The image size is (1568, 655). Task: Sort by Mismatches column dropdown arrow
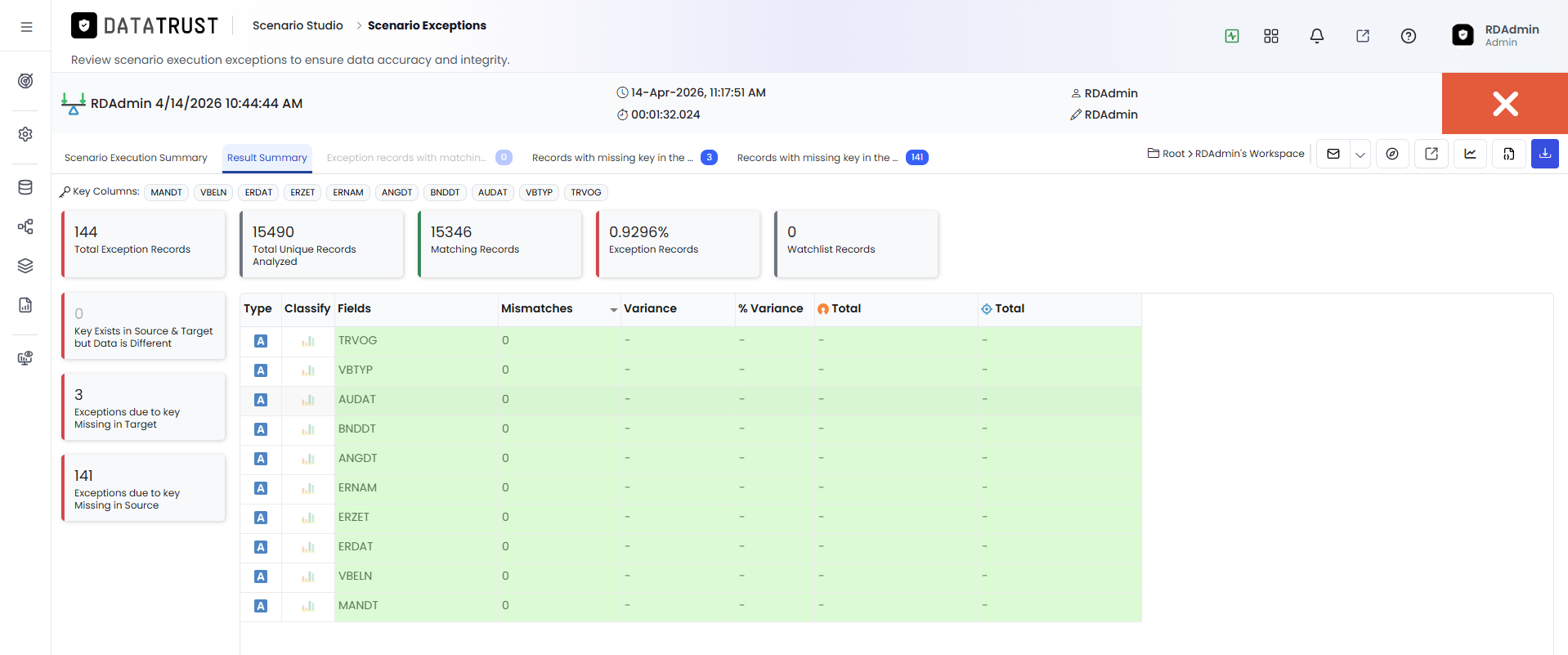(613, 310)
